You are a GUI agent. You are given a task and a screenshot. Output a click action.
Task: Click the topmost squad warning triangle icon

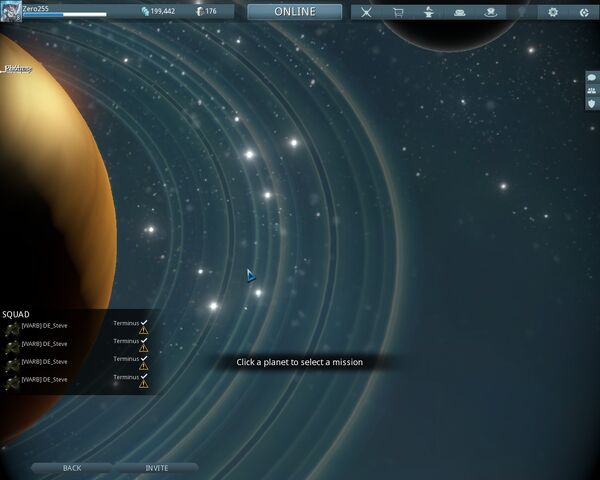pos(143,330)
